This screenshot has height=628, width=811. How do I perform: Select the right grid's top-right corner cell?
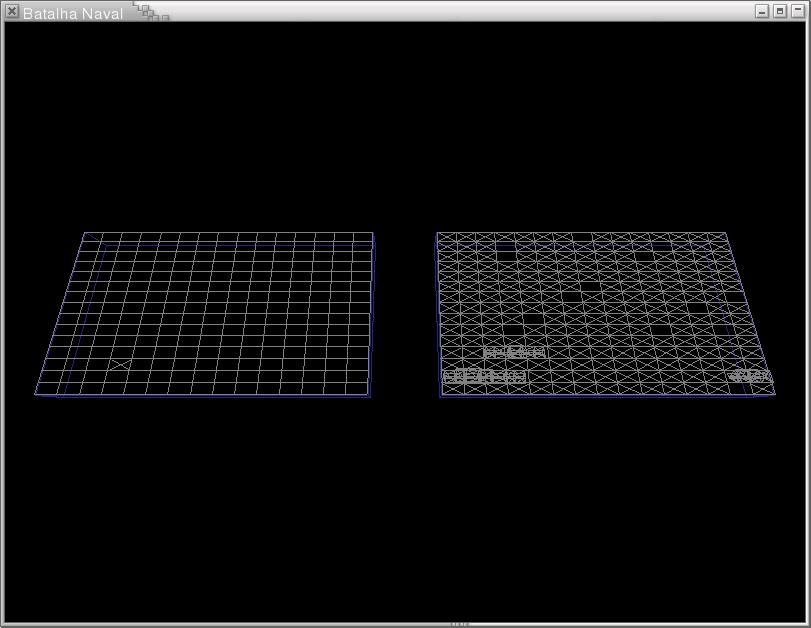pos(716,238)
